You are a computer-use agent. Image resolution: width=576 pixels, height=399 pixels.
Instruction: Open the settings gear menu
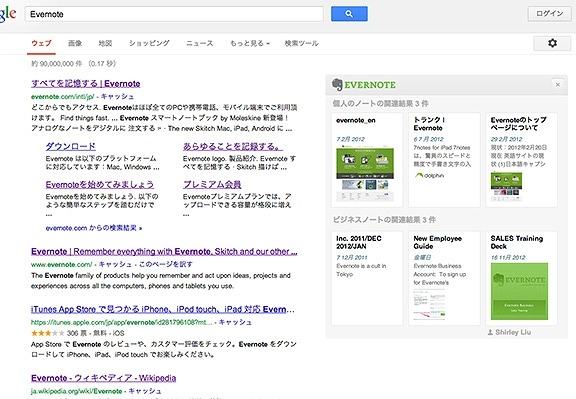(x=552, y=43)
